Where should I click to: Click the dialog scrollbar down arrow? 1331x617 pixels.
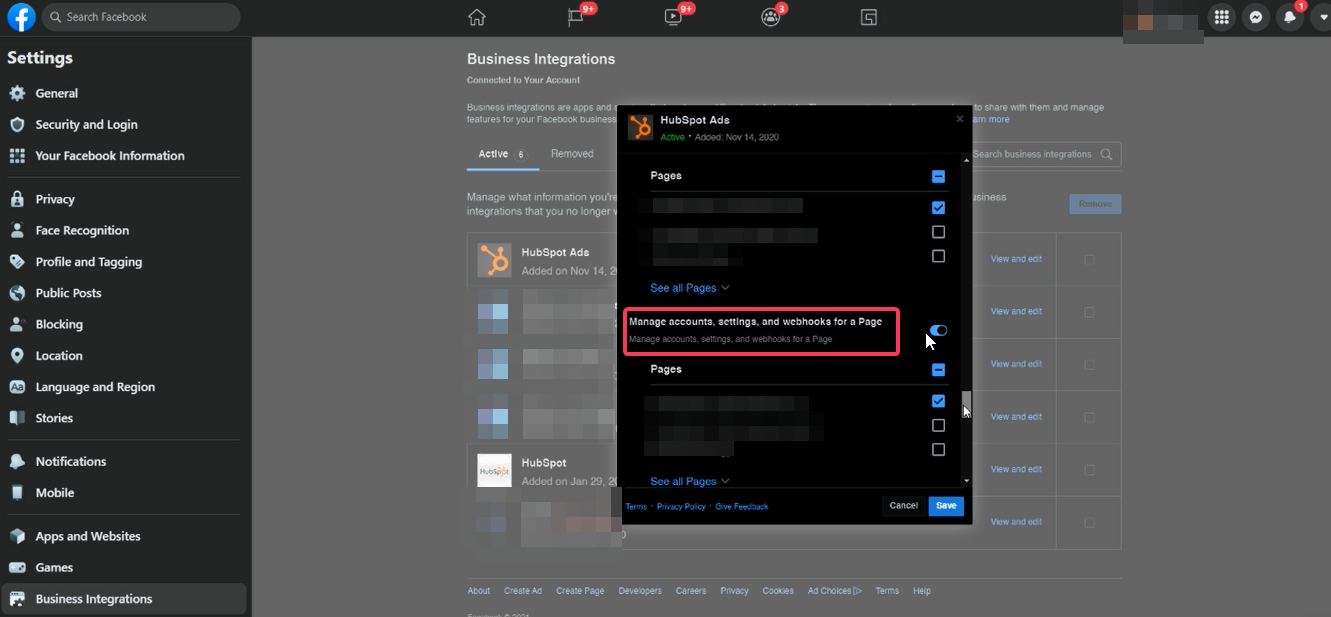966,481
